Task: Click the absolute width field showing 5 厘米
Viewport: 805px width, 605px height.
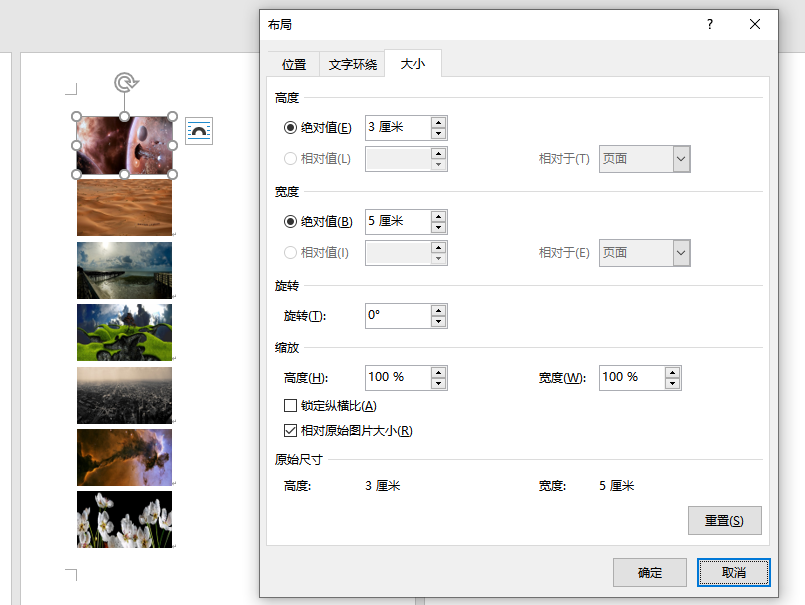Action: 398,222
